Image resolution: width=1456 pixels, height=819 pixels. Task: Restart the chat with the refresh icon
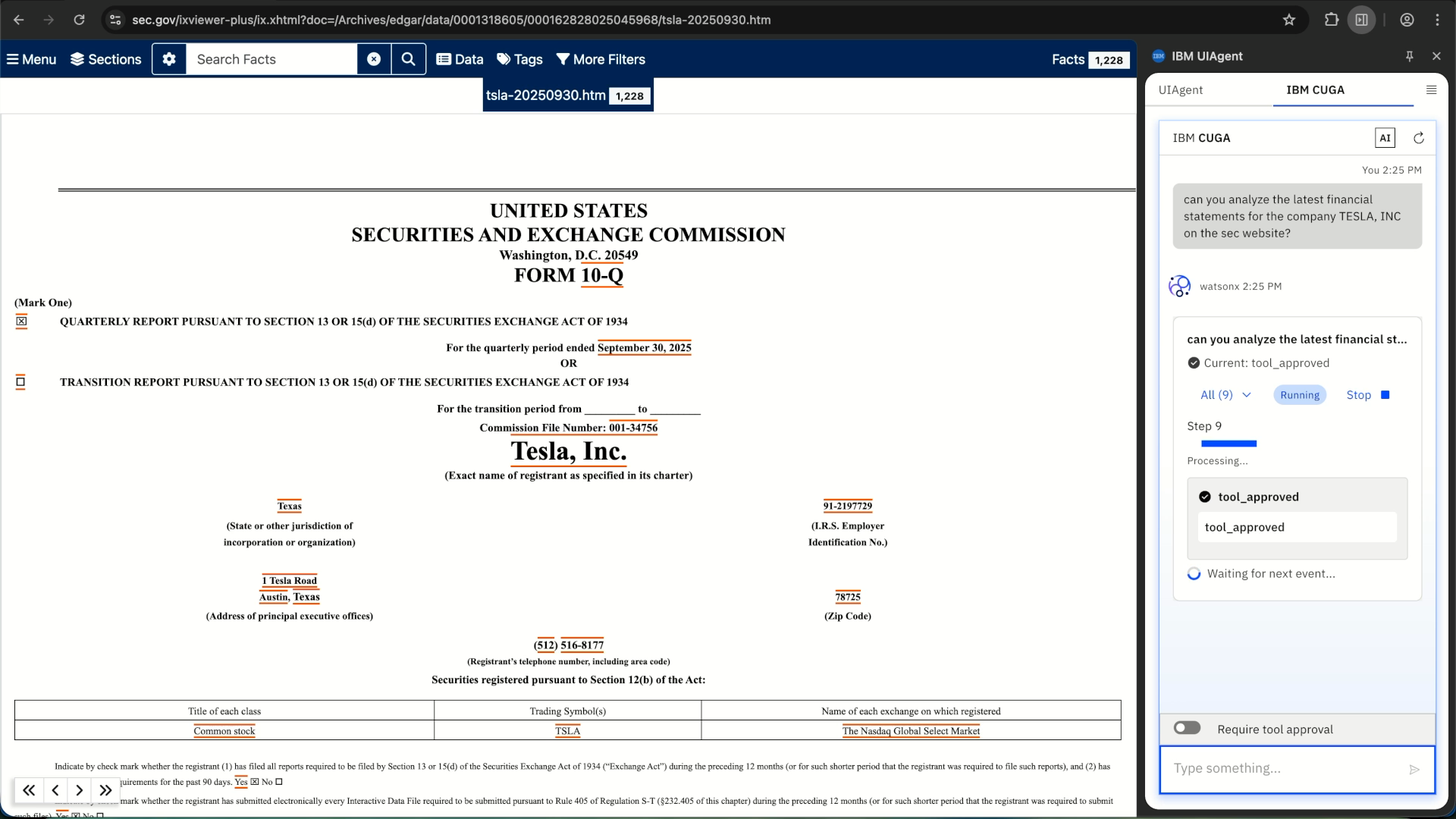tap(1419, 138)
